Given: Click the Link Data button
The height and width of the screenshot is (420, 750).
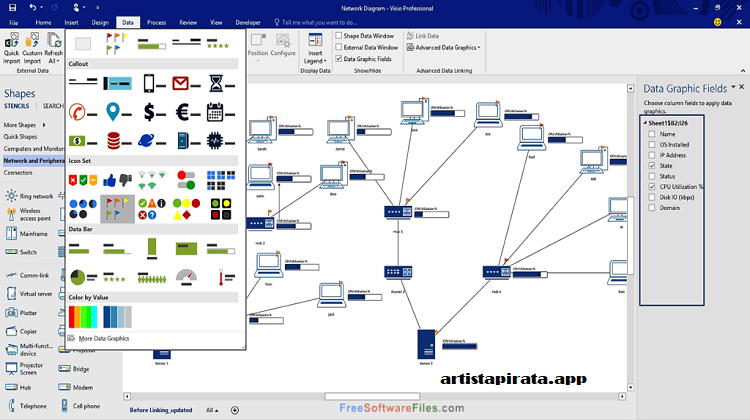Looking at the screenshot, I should tap(423, 36).
